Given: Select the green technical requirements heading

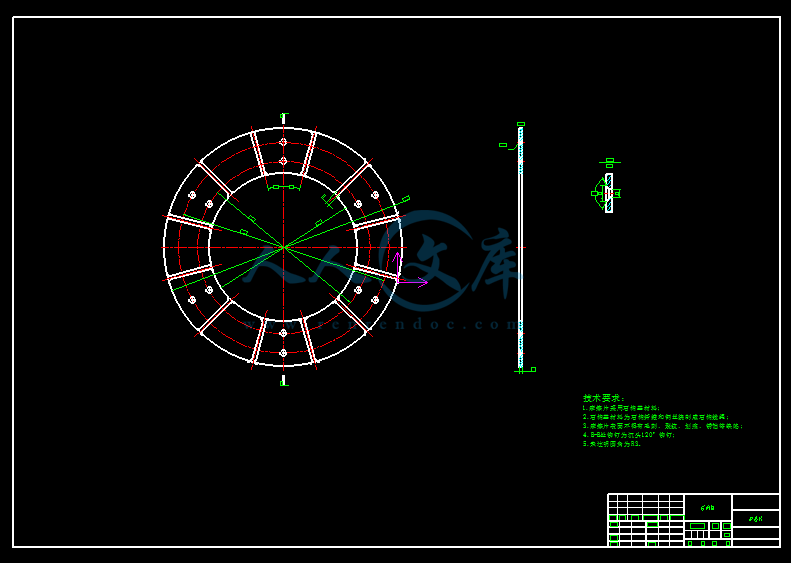Looking at the screenshot, I should click(604, 398).
